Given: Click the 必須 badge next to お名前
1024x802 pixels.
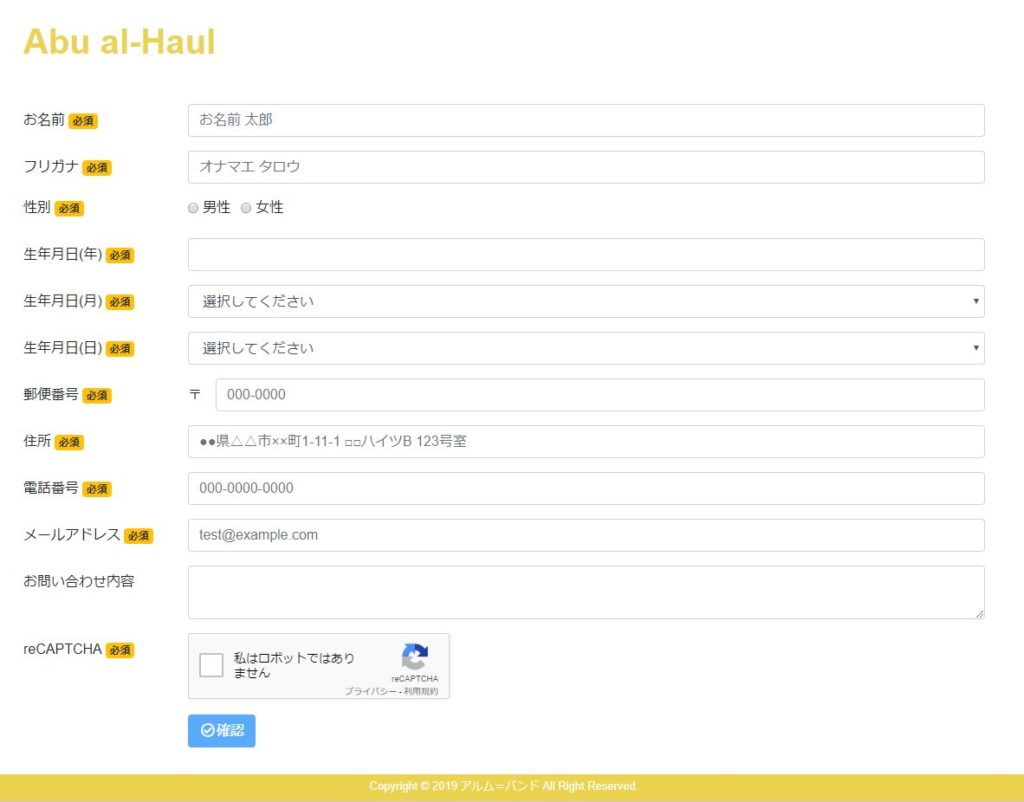Looking at the screenshot, I should point(83,121).
